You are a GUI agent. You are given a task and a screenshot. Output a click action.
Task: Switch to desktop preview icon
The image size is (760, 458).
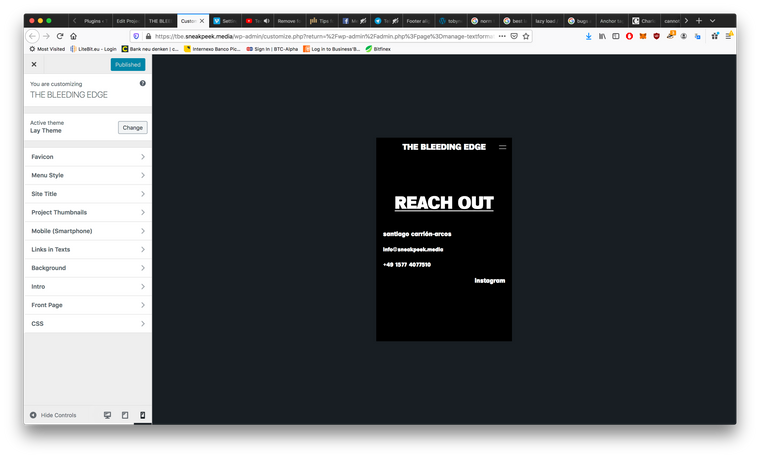pyautogui.click(x=108, y=414)
